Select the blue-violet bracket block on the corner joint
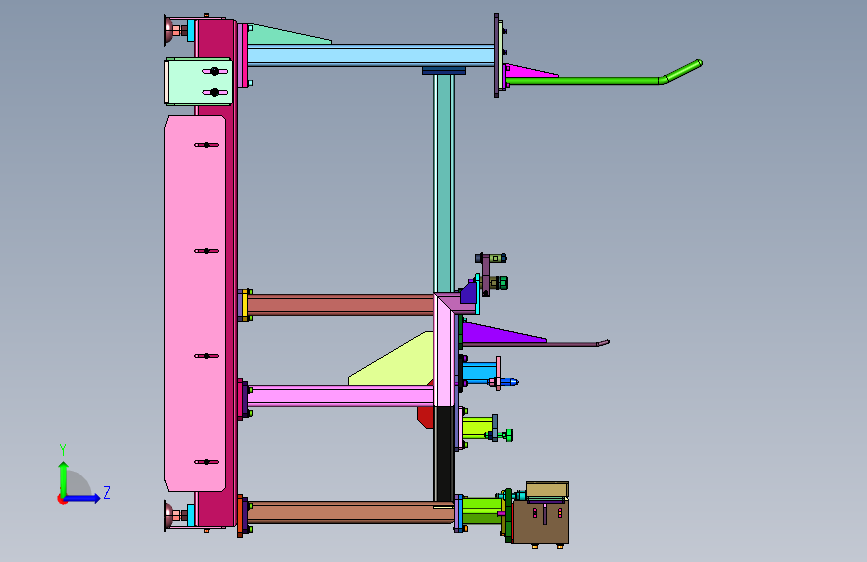Screen dimensions: 867x562 click(x=469, y=293)
